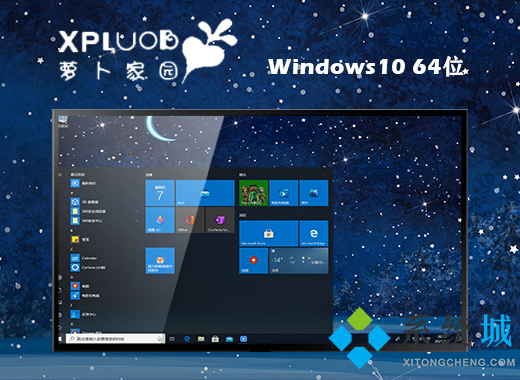Select the desktop icon in the top-left corner
520x380 pixels.
tap(63, 121)
